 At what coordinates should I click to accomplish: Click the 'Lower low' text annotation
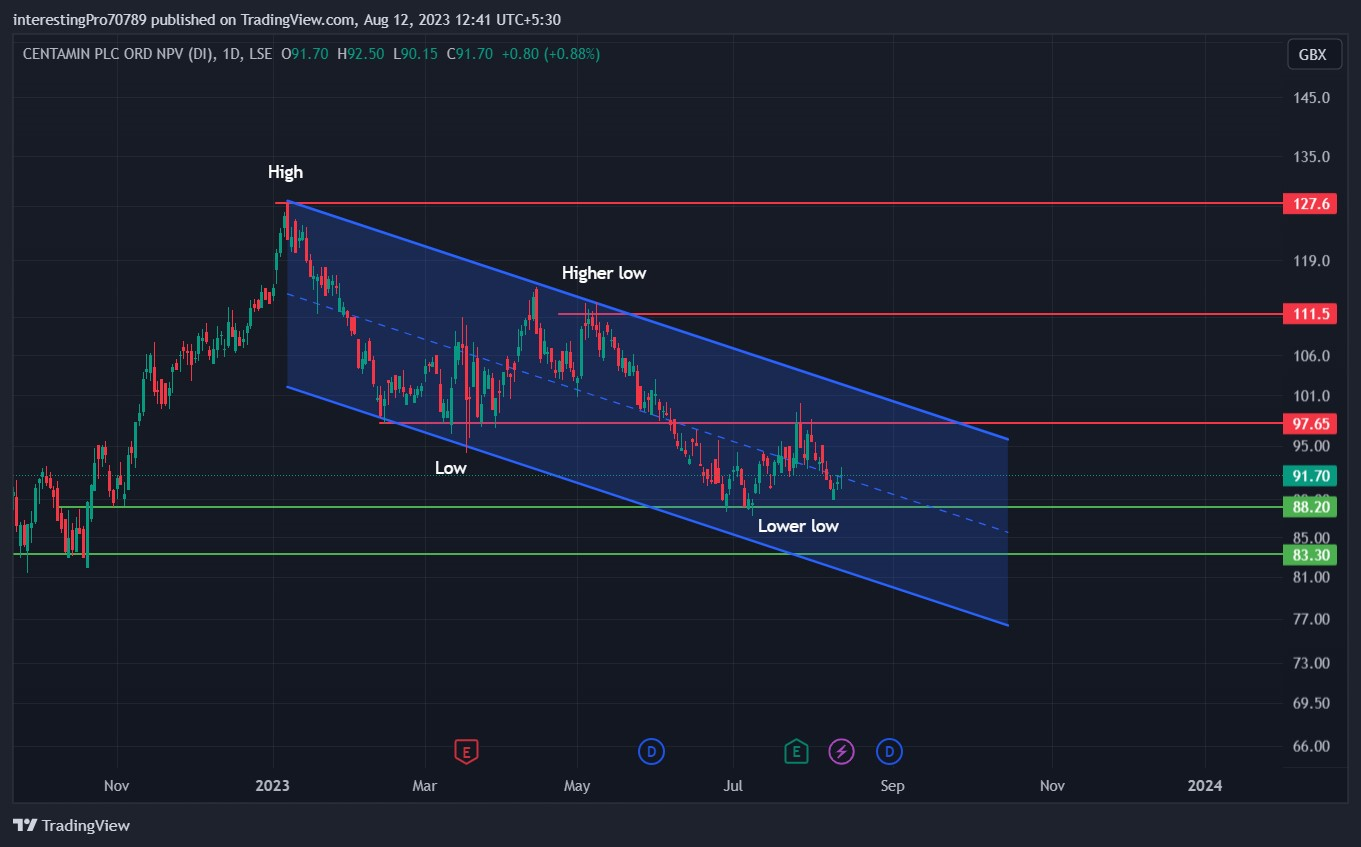pyautogui.click(x=798, y=526)
